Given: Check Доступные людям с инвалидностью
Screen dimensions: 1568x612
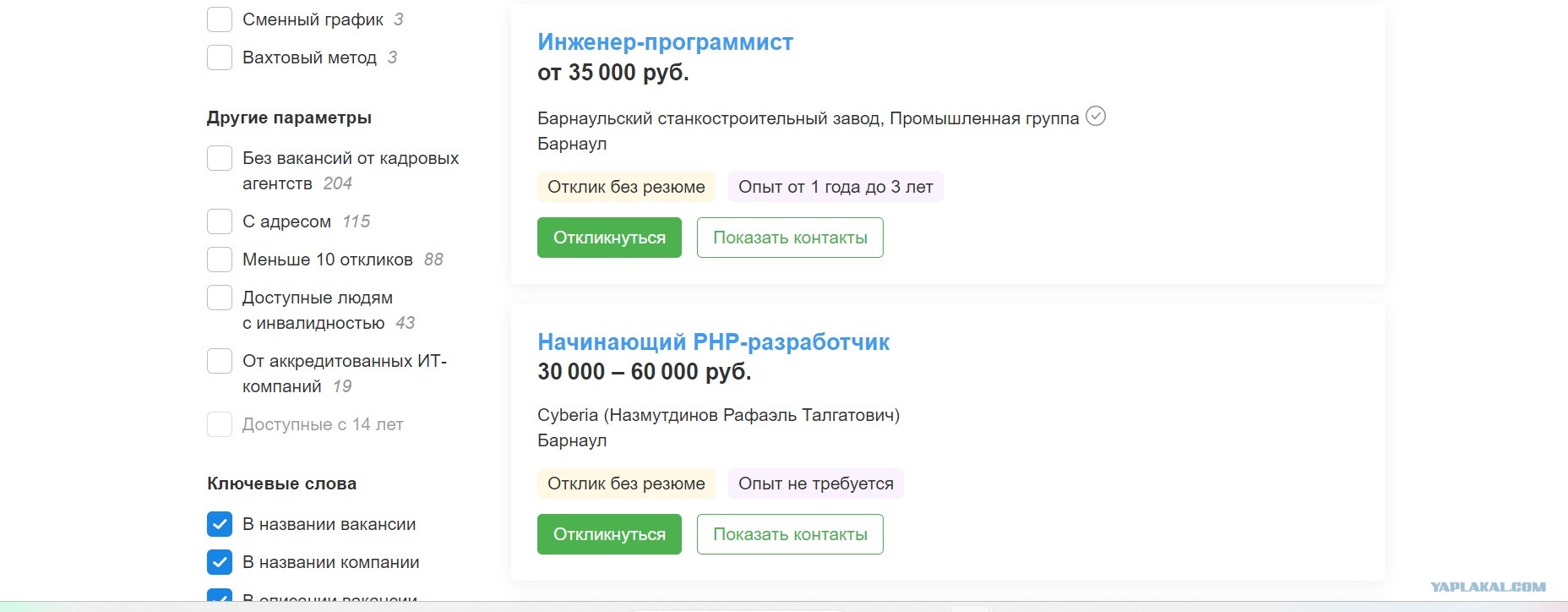Looking at the screenshot, I should 220,298.
